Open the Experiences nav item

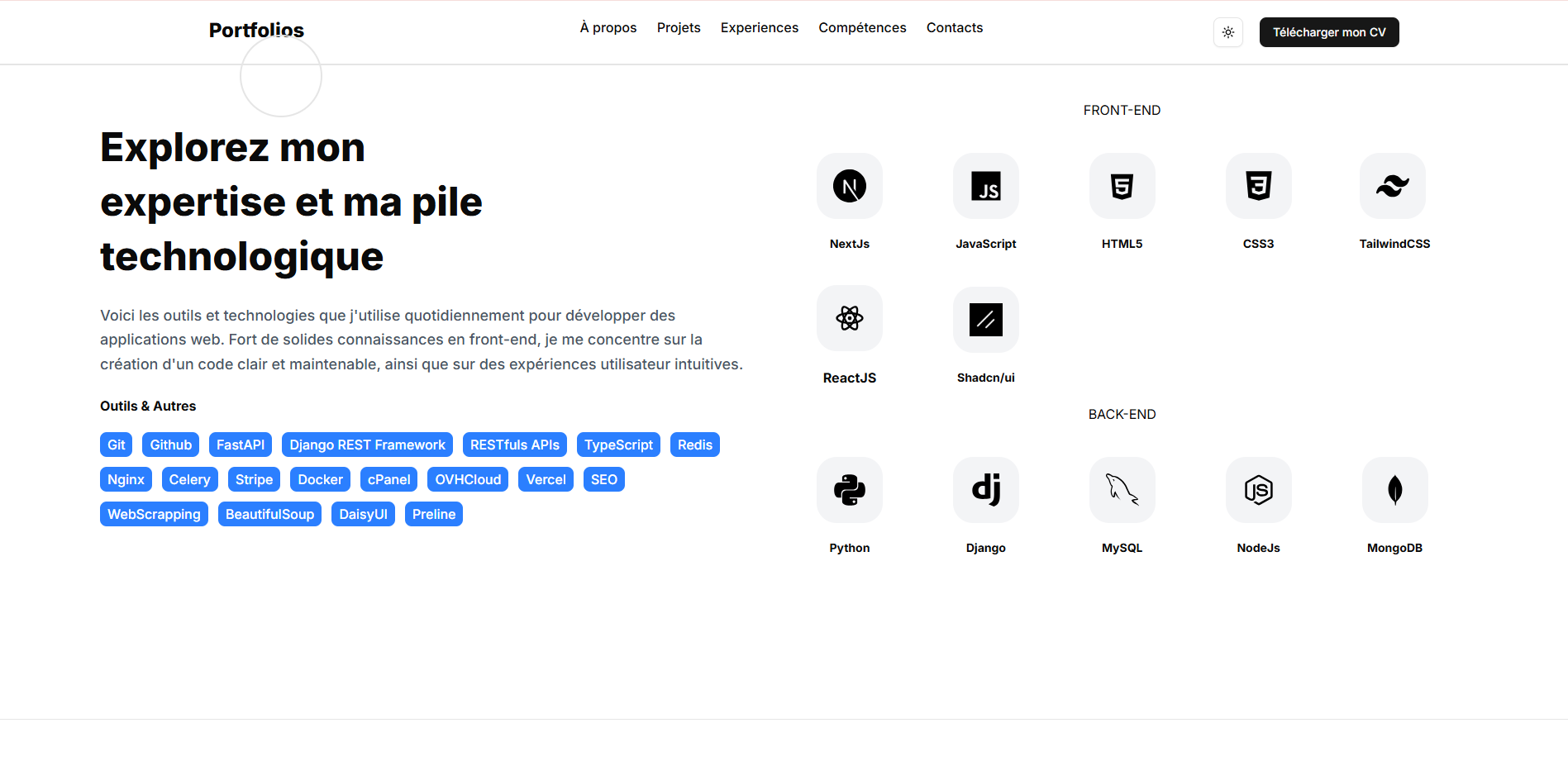tap(760, 28)
